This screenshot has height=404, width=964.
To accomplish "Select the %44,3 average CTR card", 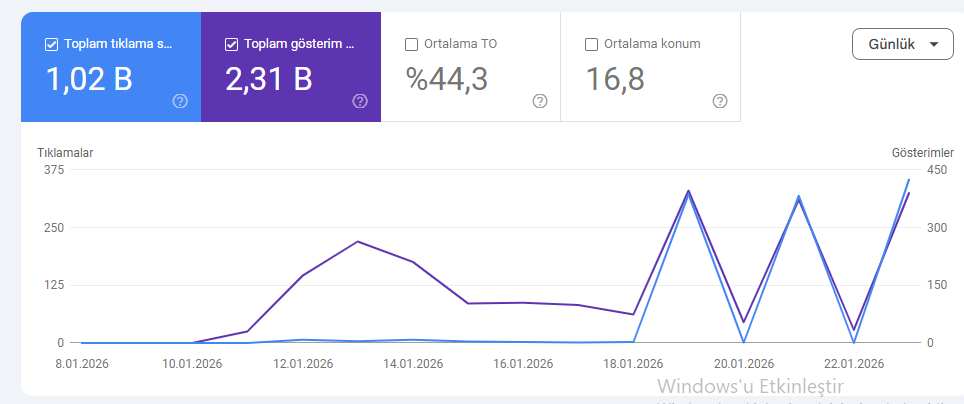I will click(470, 67).
